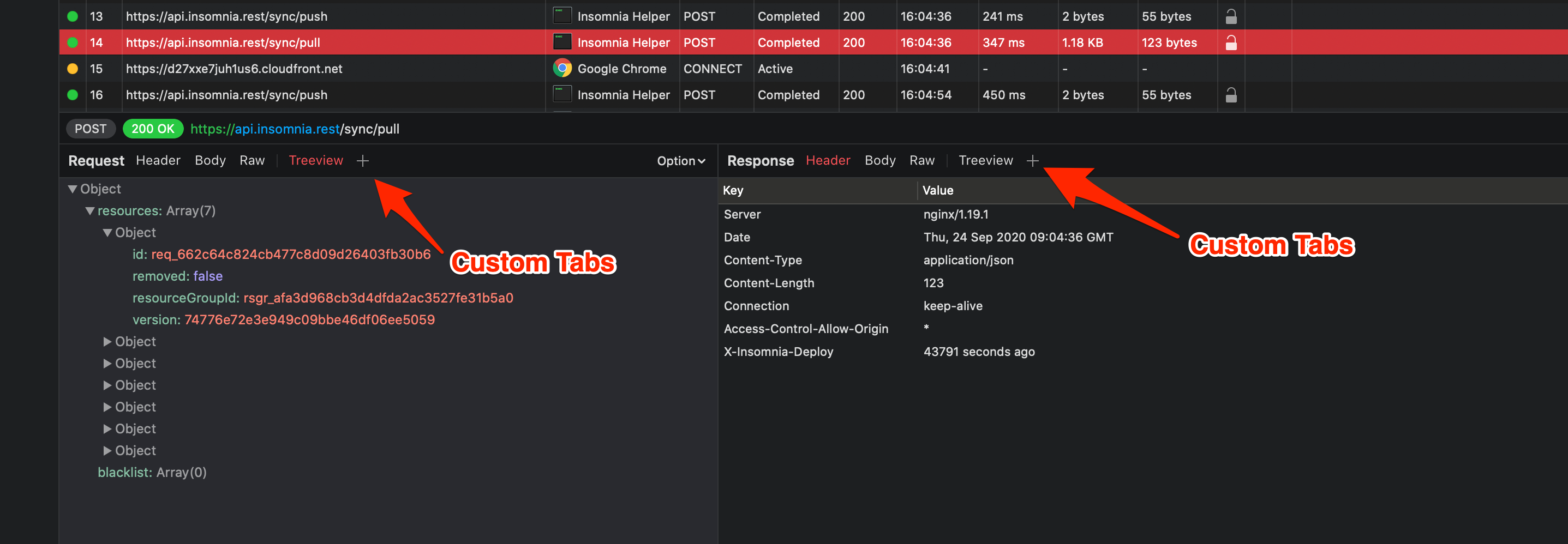Click the plus icon next to Request Treeview

point(363,160)
